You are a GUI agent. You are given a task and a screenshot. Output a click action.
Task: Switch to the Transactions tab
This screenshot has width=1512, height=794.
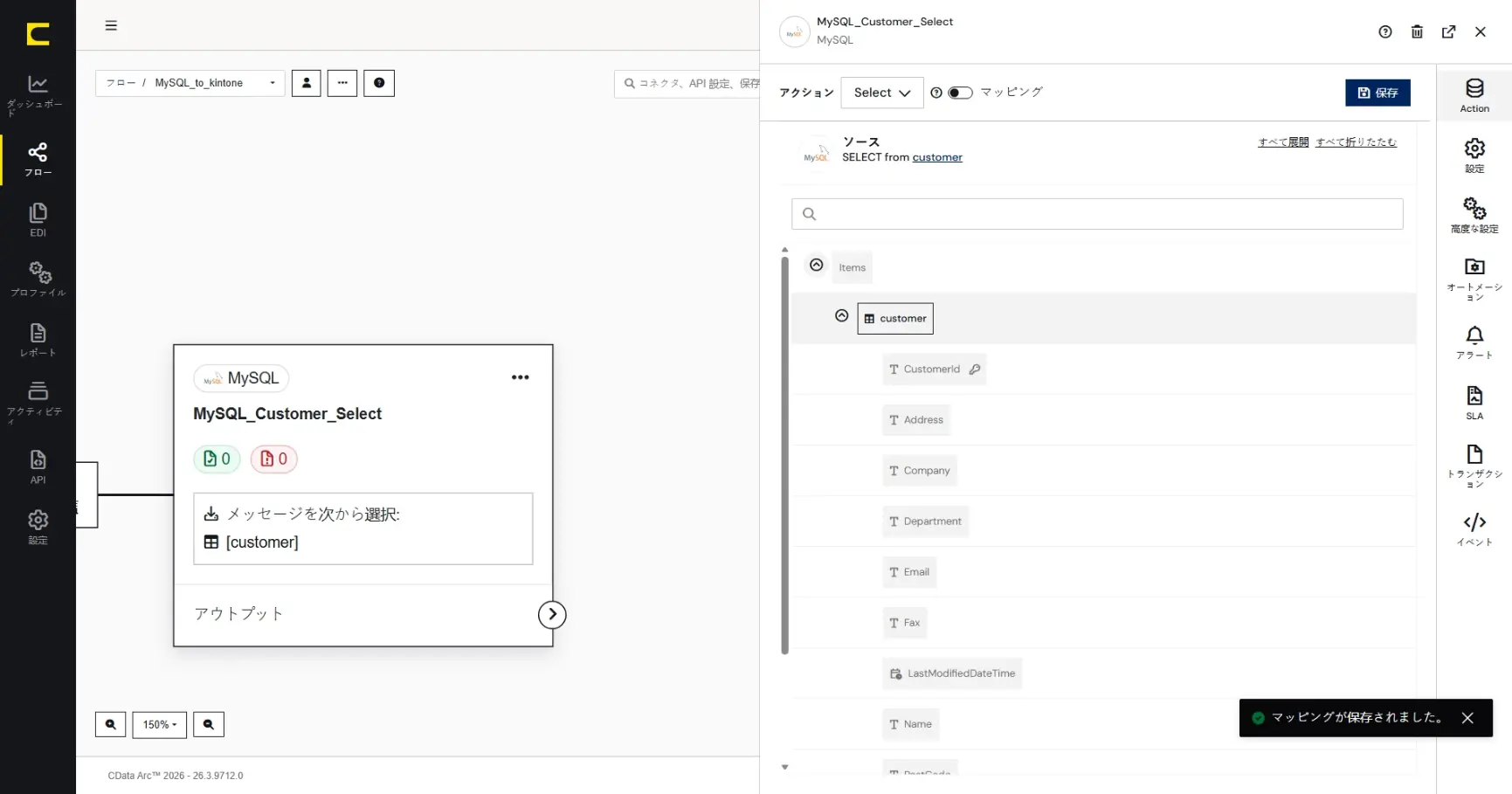point(1474,466)
